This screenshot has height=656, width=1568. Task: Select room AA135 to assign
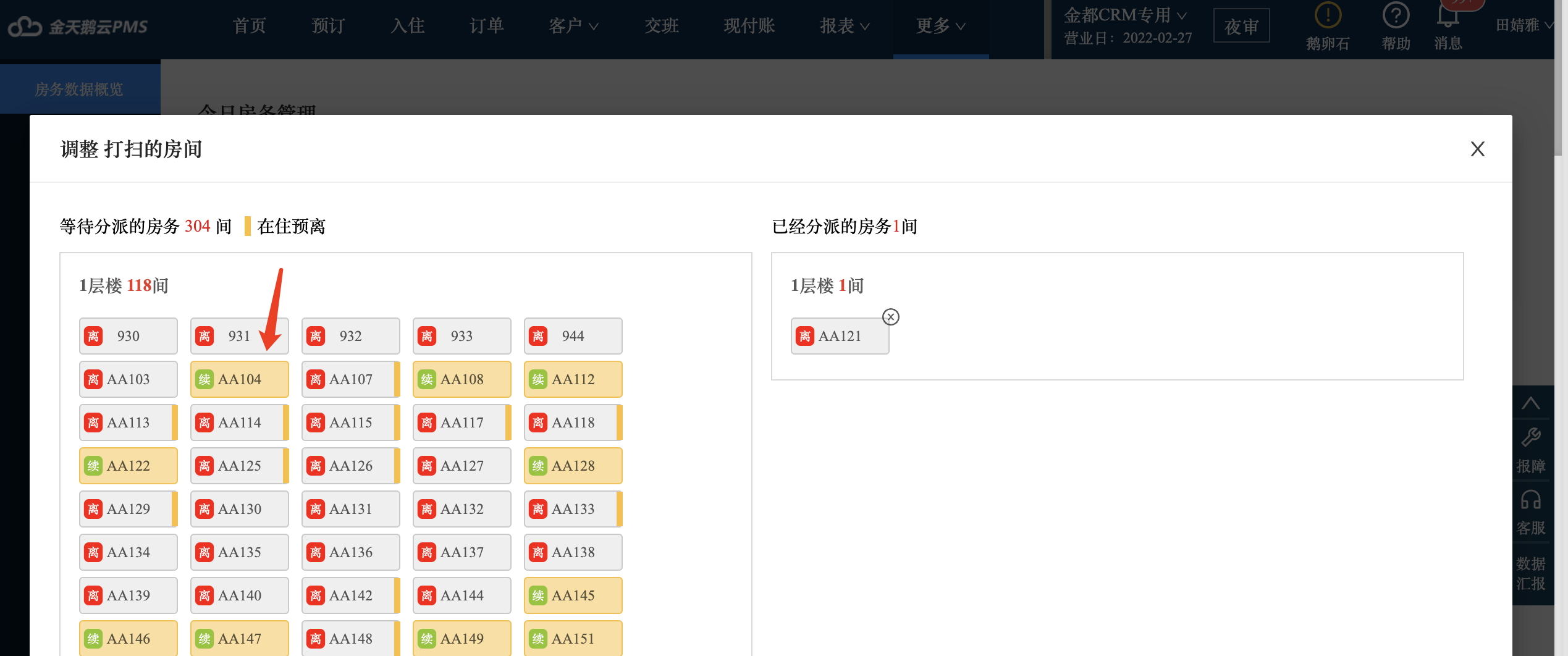240,552
